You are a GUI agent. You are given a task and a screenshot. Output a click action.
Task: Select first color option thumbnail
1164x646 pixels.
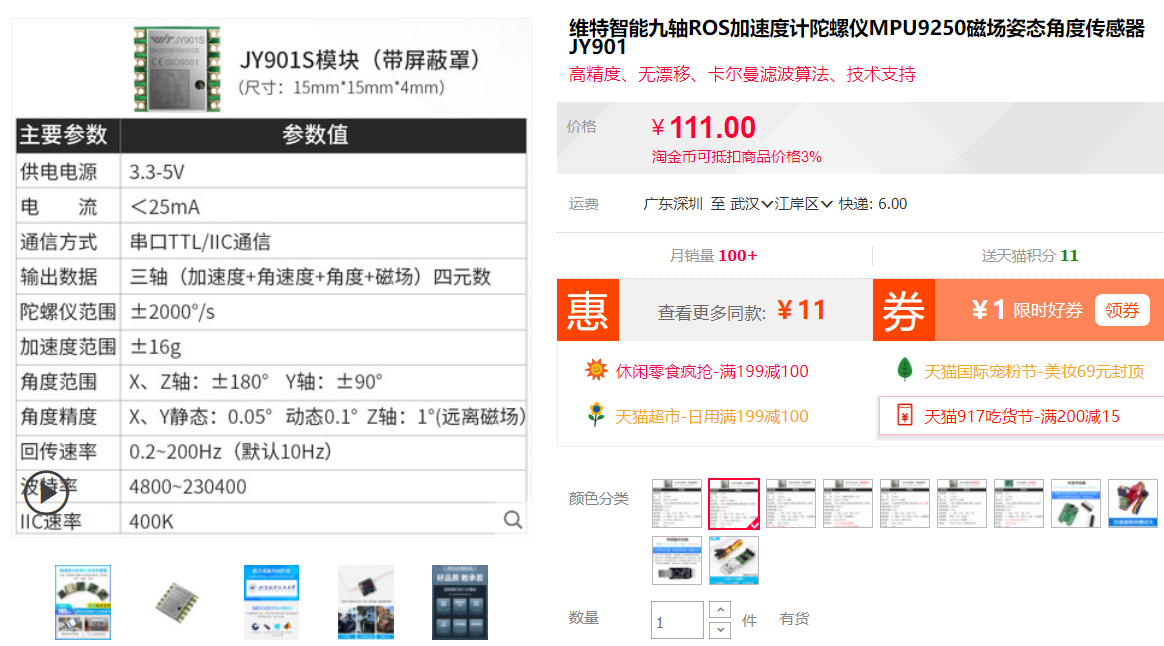pos(676,503)
